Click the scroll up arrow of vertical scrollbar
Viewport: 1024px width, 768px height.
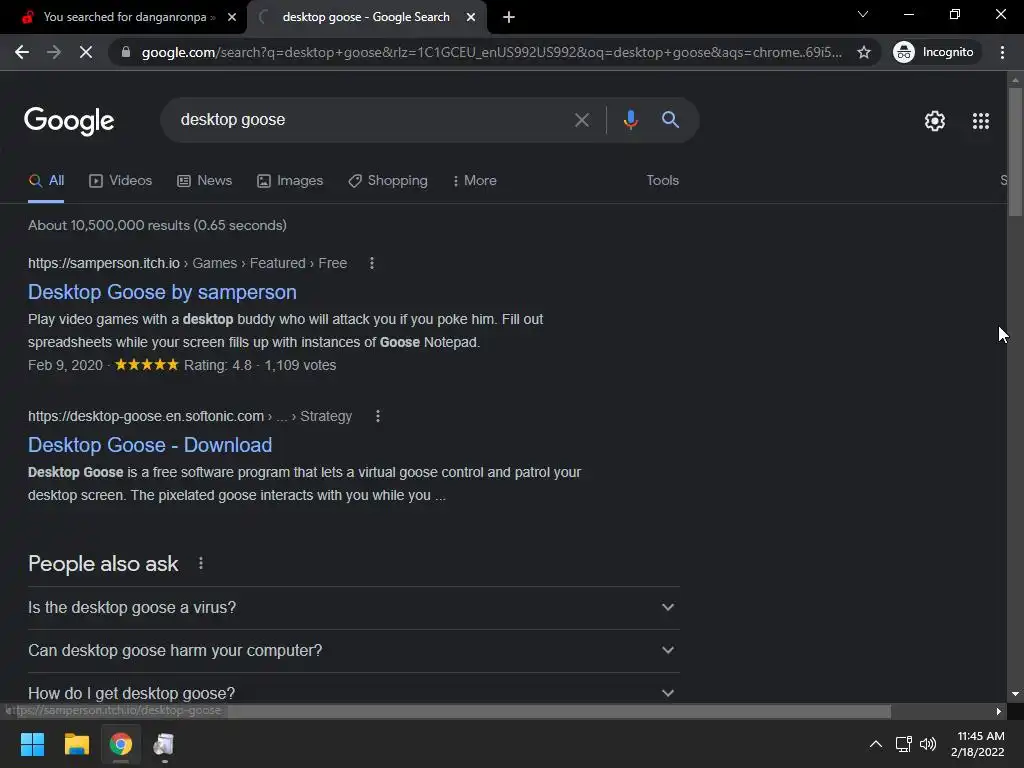[1015, 80]
